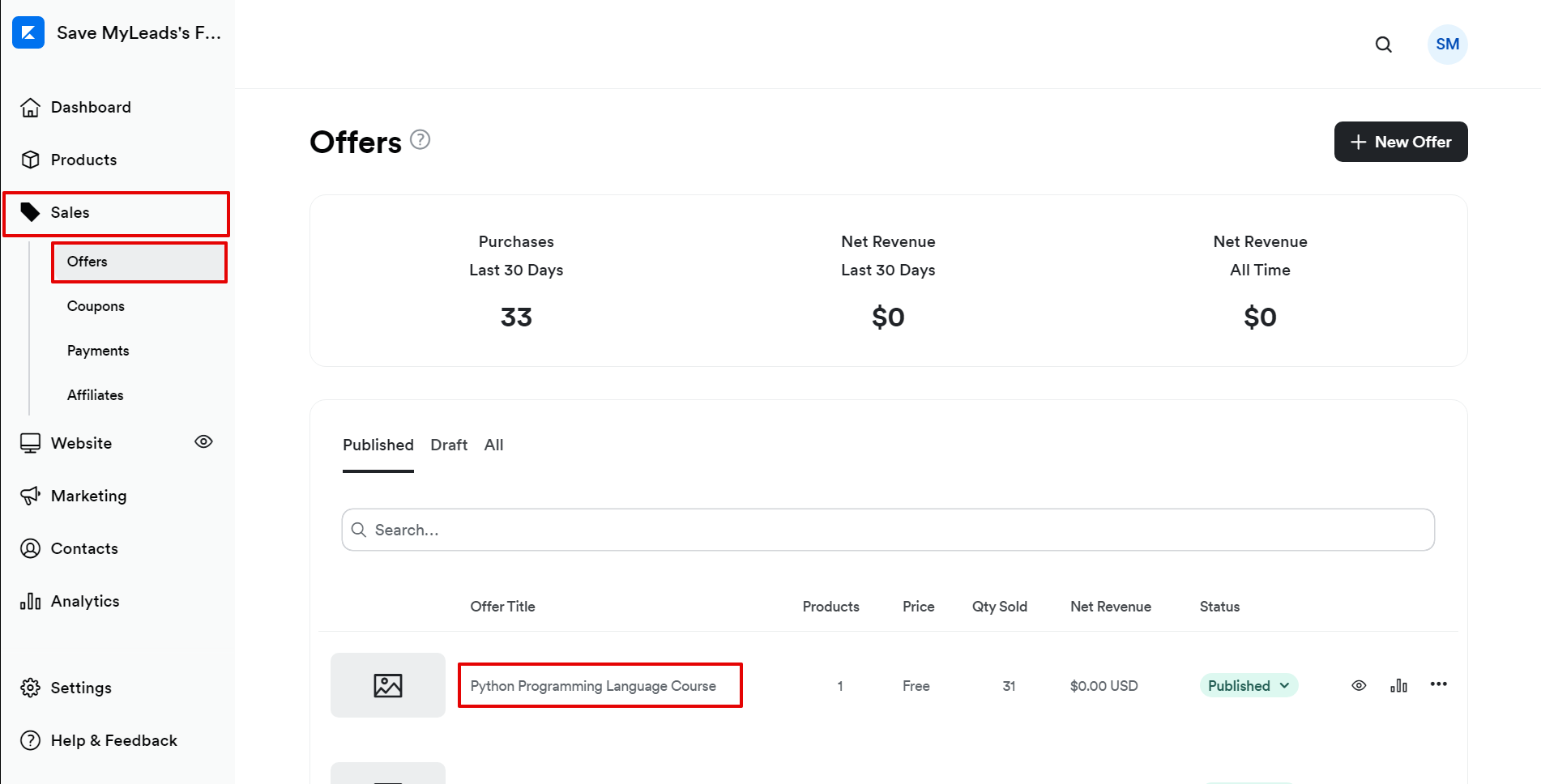Switch to the Draft tab
The width and height of the screenshot is (1541, 784).
tap(449, 445)
